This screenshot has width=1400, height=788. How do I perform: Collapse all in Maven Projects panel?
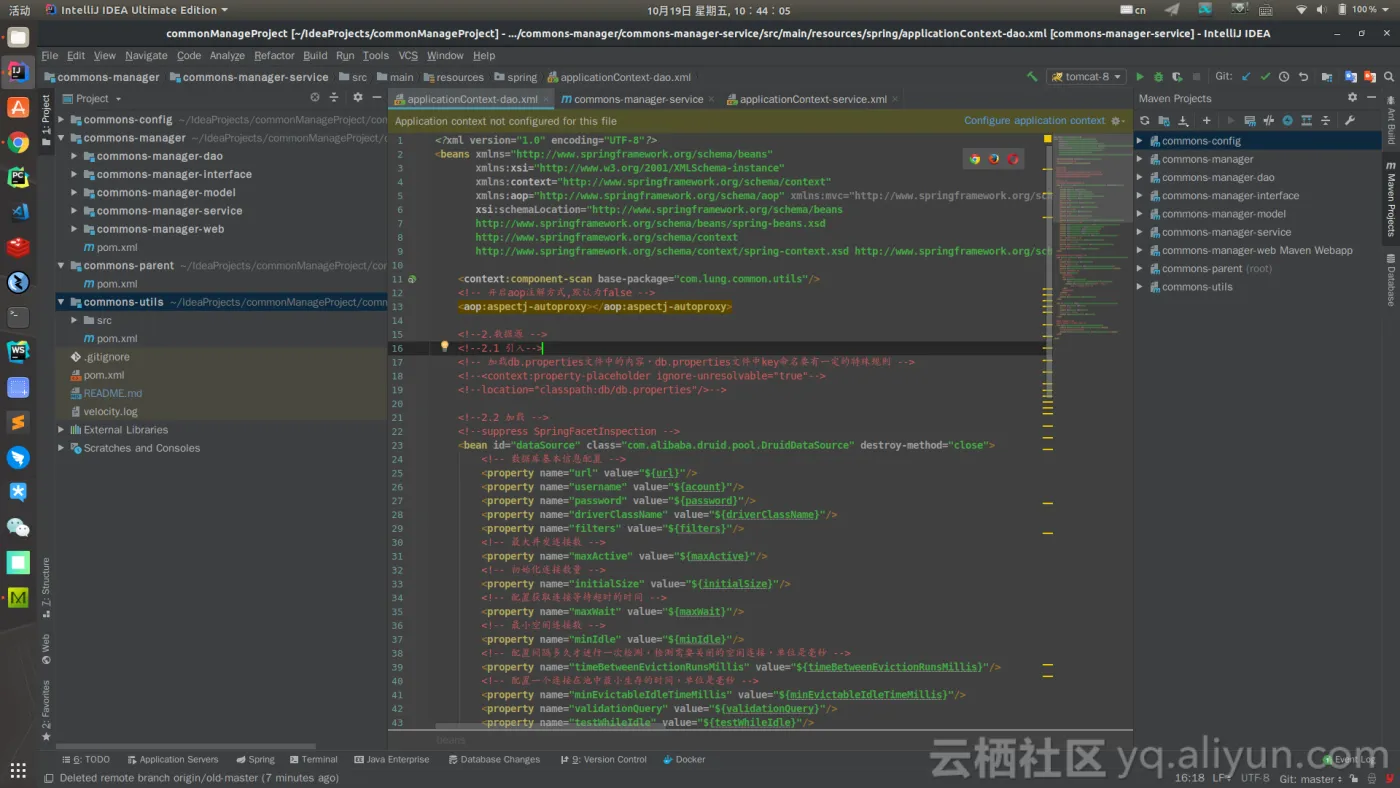[1325, 120]
